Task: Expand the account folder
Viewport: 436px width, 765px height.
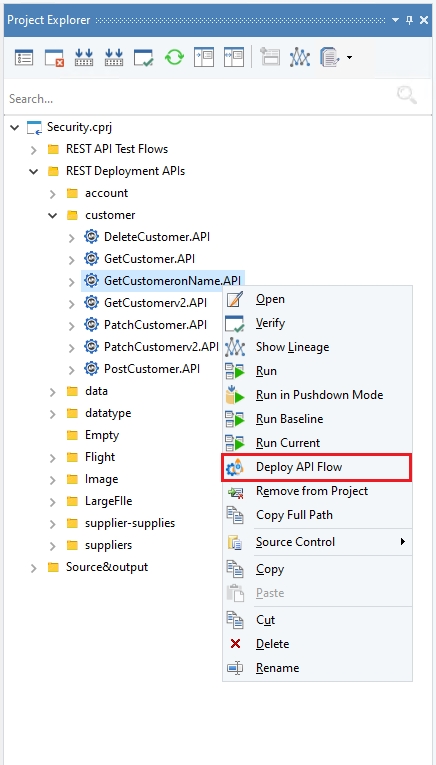Action: tap(53, 194)
